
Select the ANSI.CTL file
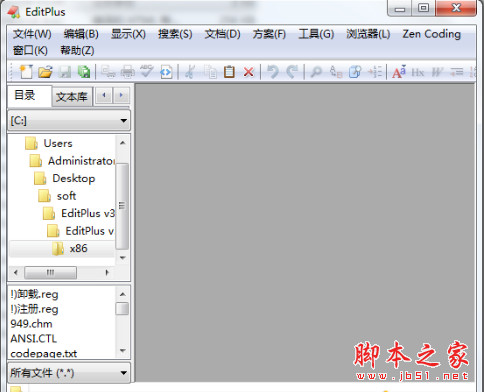point(34,339)
